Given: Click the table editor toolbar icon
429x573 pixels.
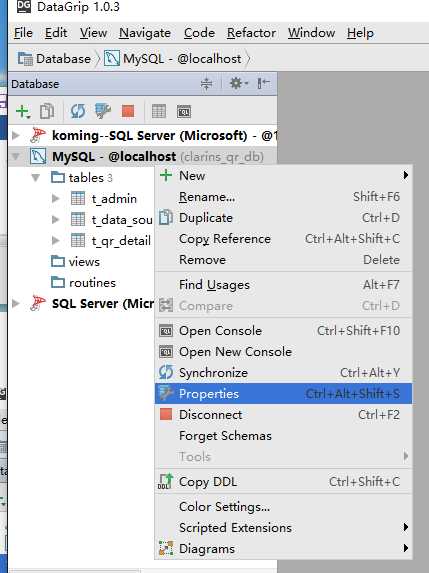Looking at the screenshot, I should click(159, 111).
